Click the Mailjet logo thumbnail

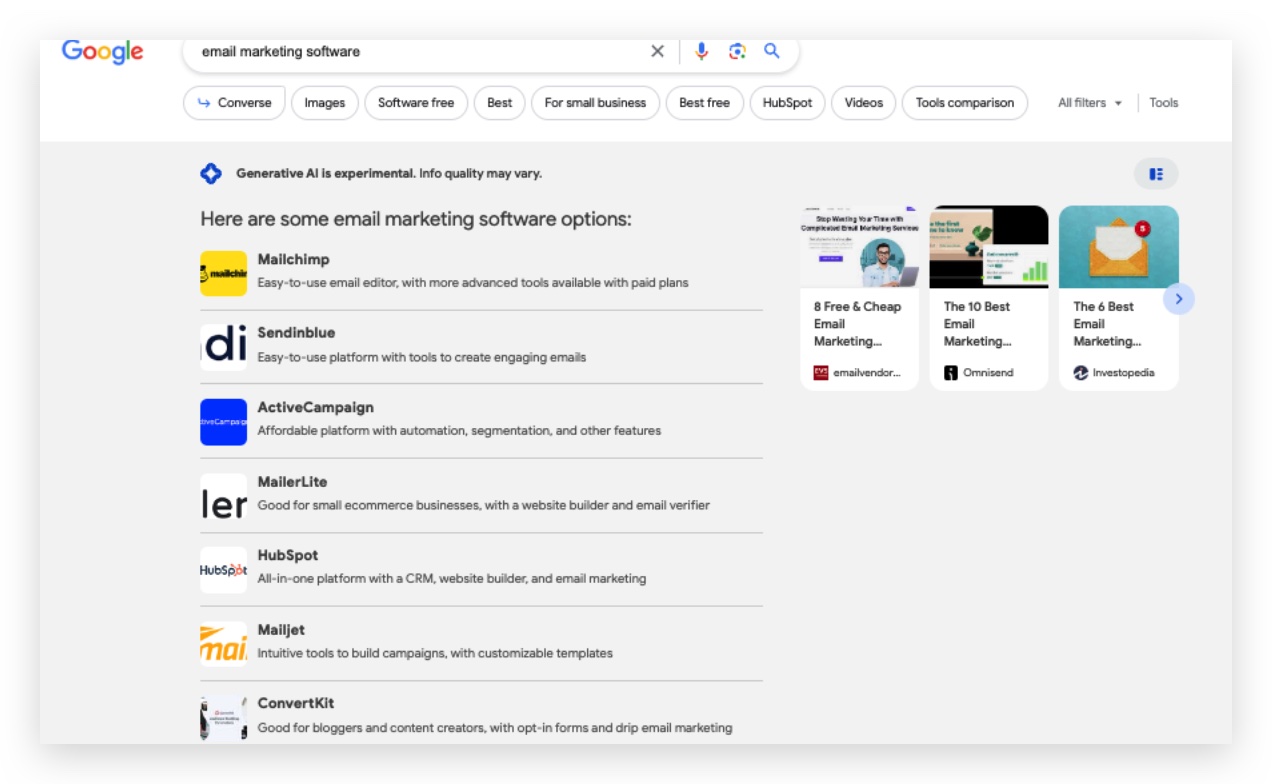coord(223,644)
